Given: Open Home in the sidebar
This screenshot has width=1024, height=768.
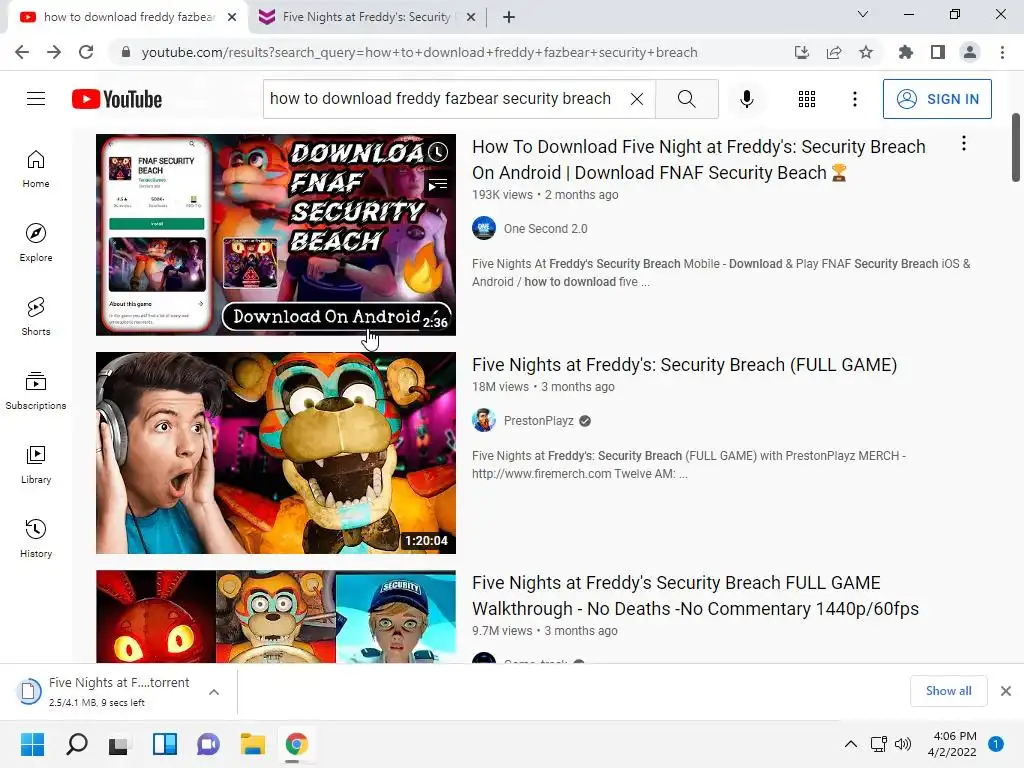Looking at the screenshot, I should 36,169.
